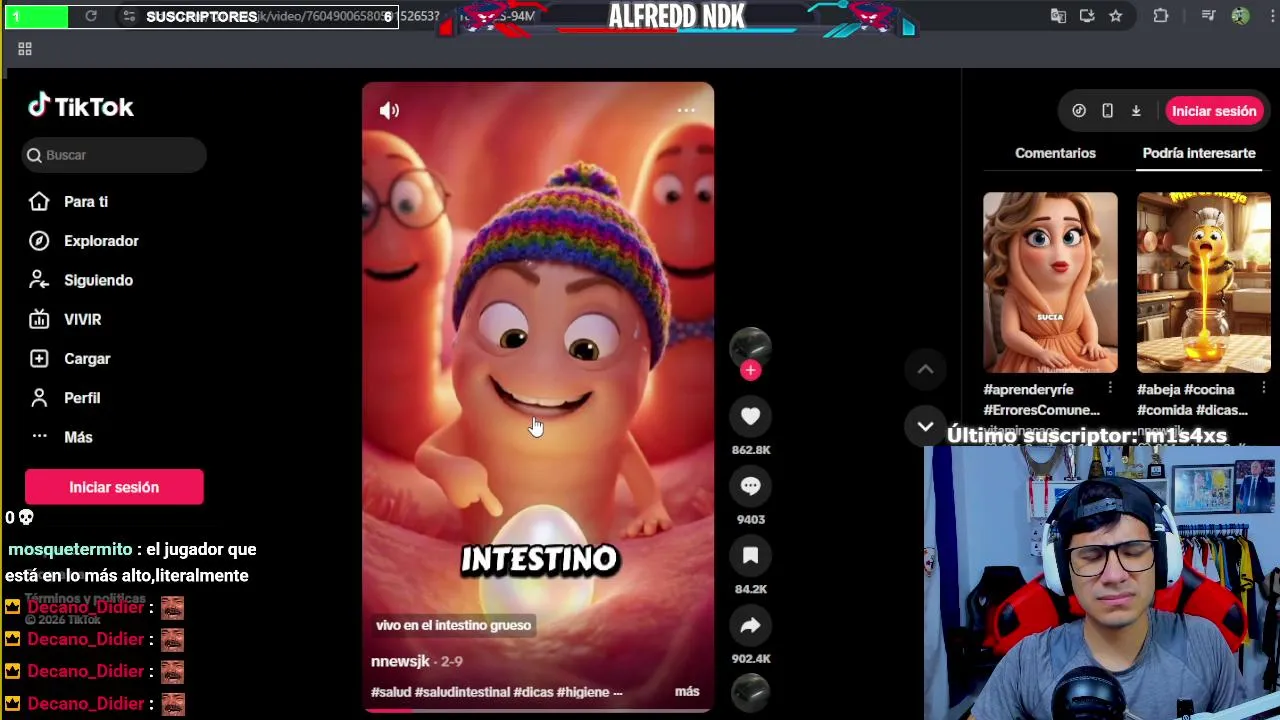Open browser media control icon
Screen dimensions: 1280x720
click(1209, 16)
